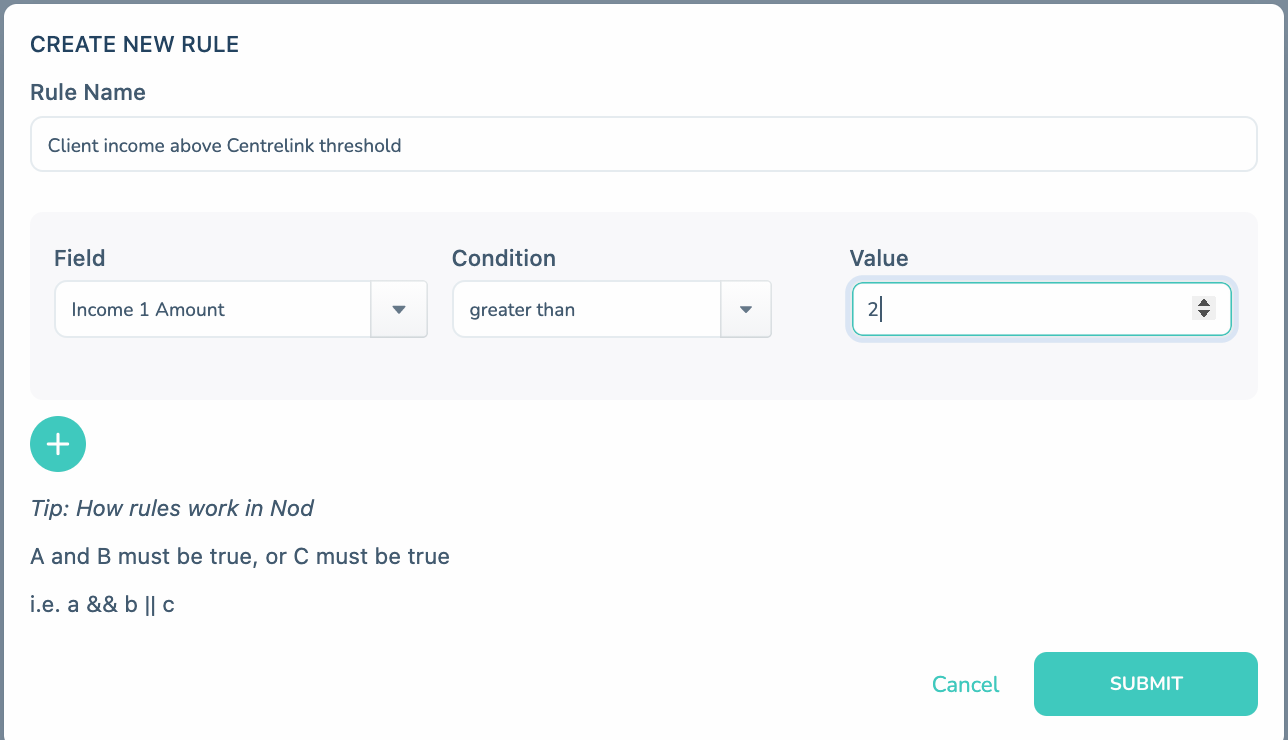Click the "i.e. a && b || c" example text
The image size is (1288, 740).
point(102,604)
